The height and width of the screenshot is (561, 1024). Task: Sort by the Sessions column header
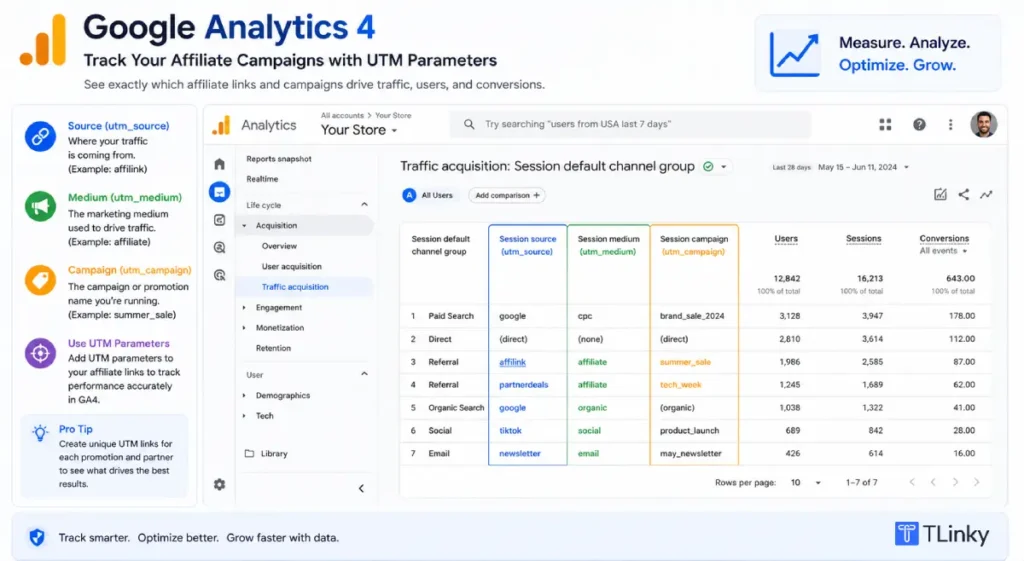click(x=863, y=239)
